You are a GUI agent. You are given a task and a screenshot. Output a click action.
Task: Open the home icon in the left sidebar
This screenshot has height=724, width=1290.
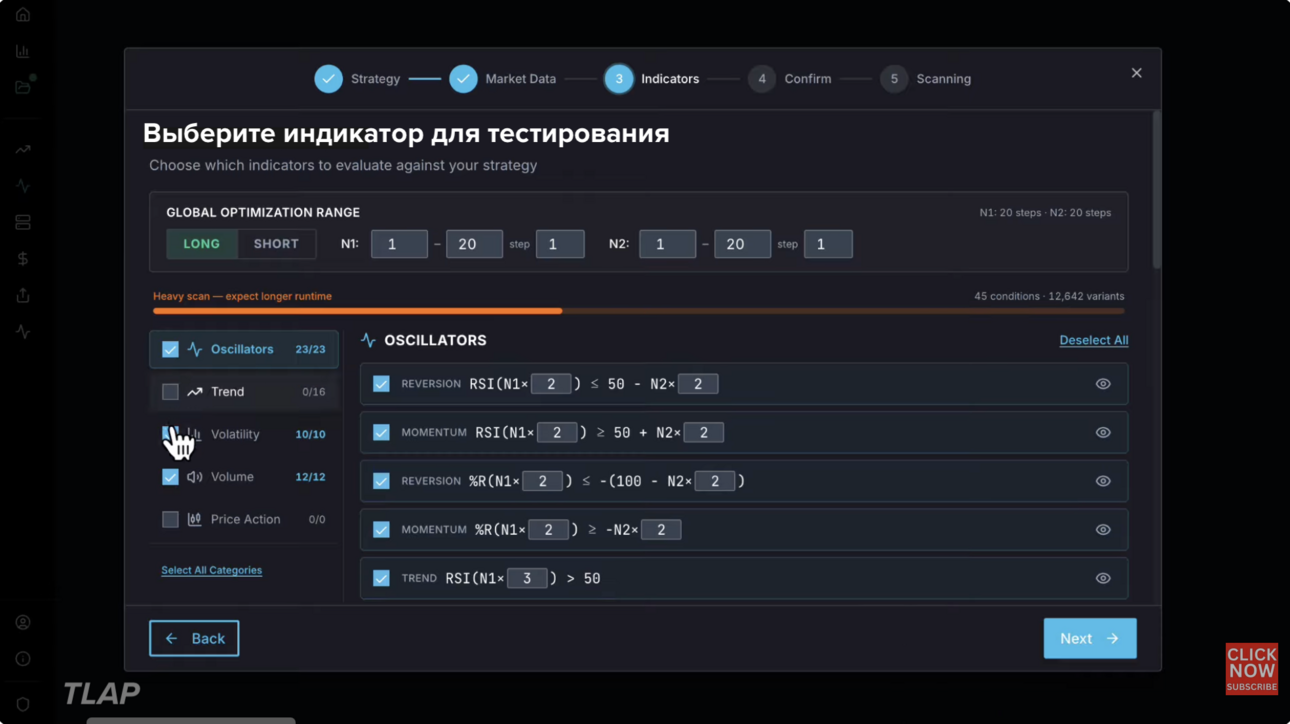23,15
